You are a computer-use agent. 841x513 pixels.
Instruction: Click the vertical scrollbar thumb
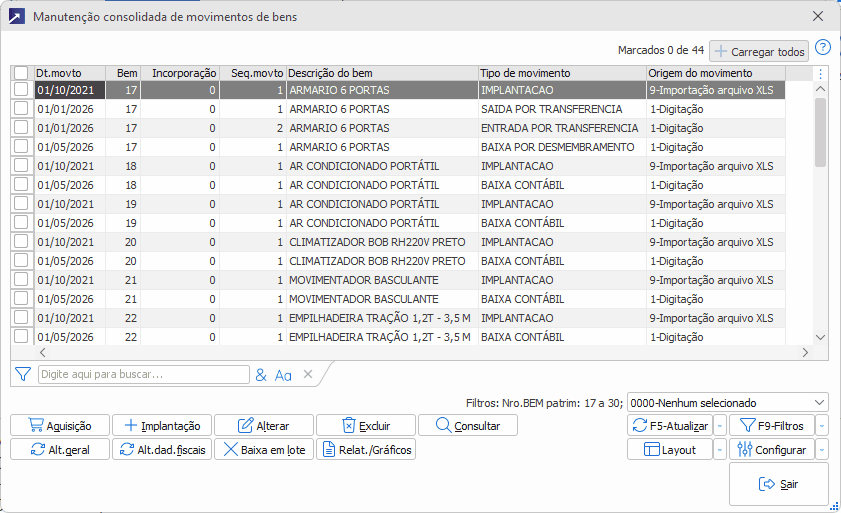tap(820, 133)
